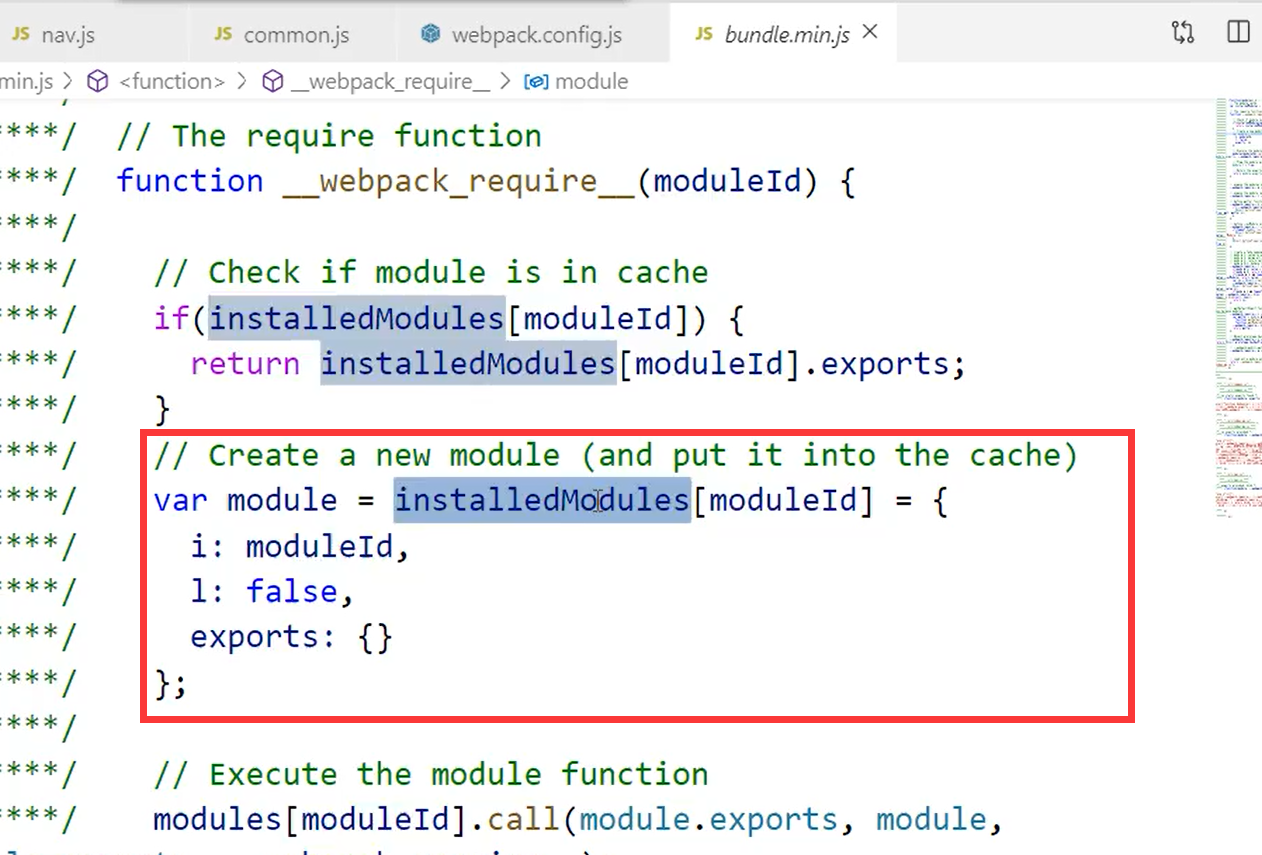Viewport: 1262px width, 855px height.
Task: Click the minimap code overview
Action: click(1238, 310)
